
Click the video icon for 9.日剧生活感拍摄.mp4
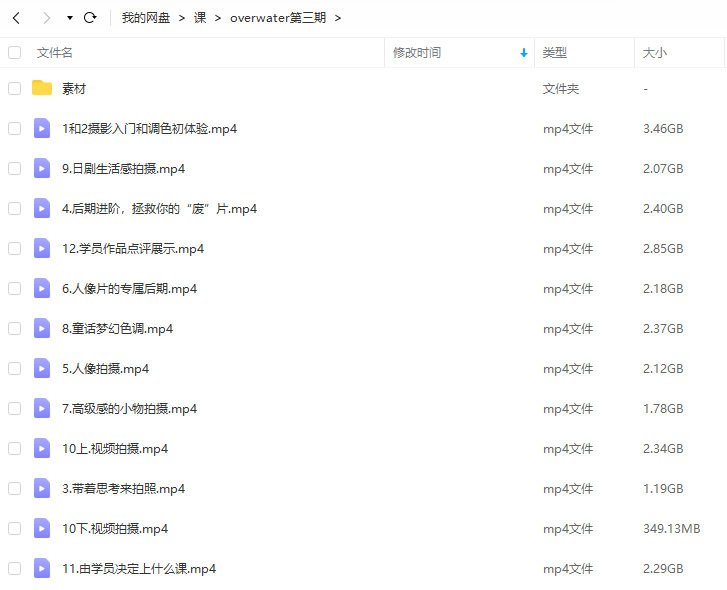pos(42,168)
